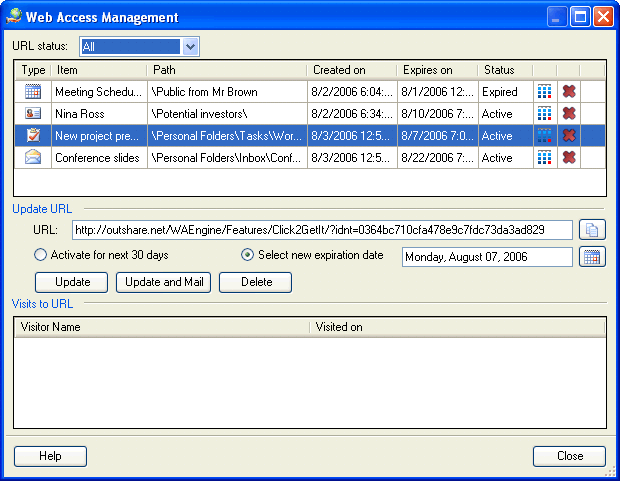Open Help

(x=50, y=456)
